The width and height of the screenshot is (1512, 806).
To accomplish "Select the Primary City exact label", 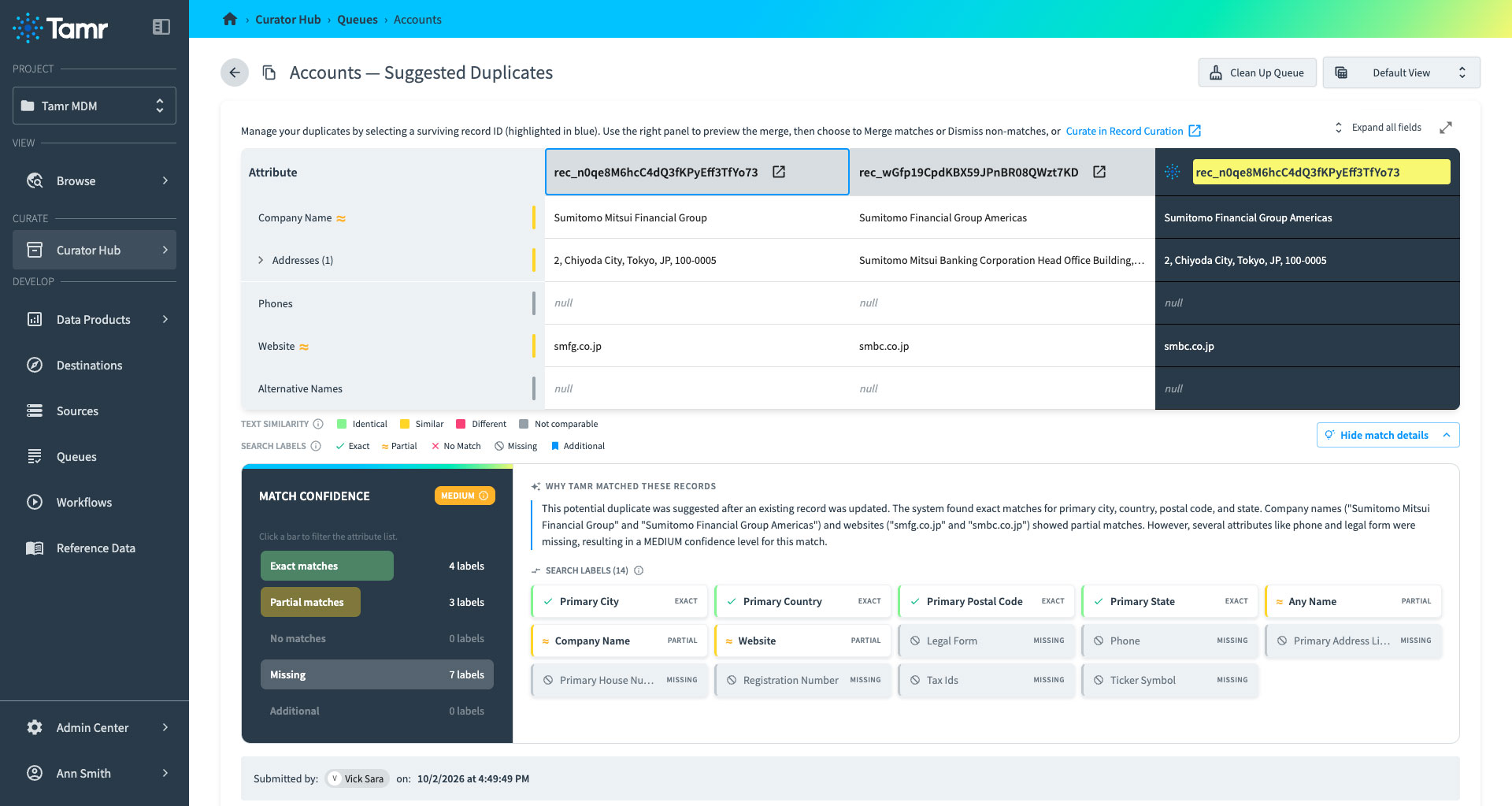I will (x=620, y=601).
